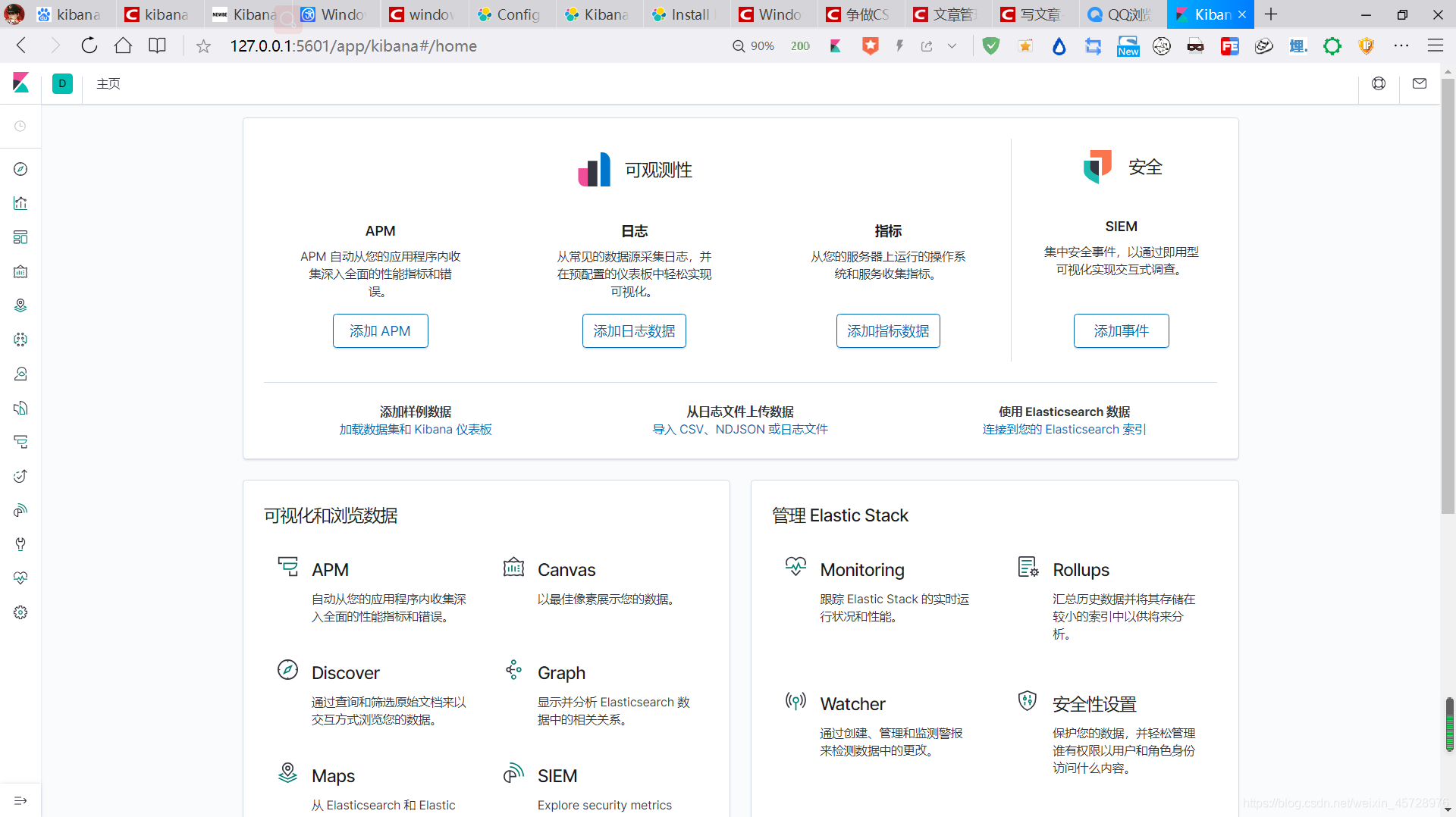1456x817 pixels.
Task: Select the Machine Learning icon in sidebar
Action: (x=20, y=340)
